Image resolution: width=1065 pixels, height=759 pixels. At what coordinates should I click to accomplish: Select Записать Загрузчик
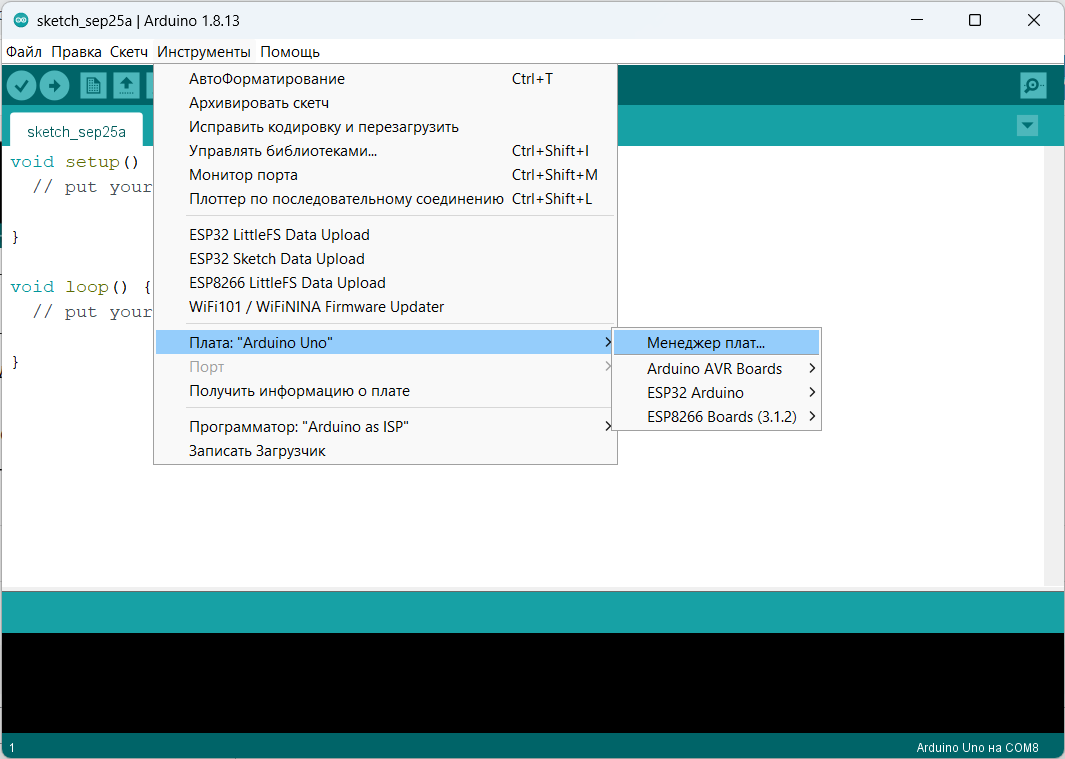coord(385,451)
